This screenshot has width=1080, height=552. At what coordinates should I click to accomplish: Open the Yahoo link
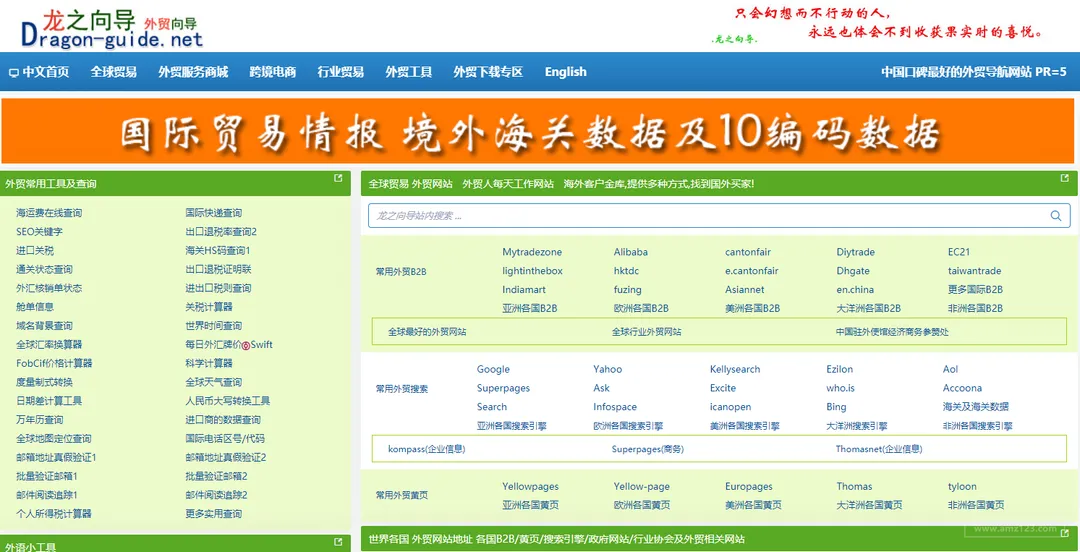[x=608, y=369]
